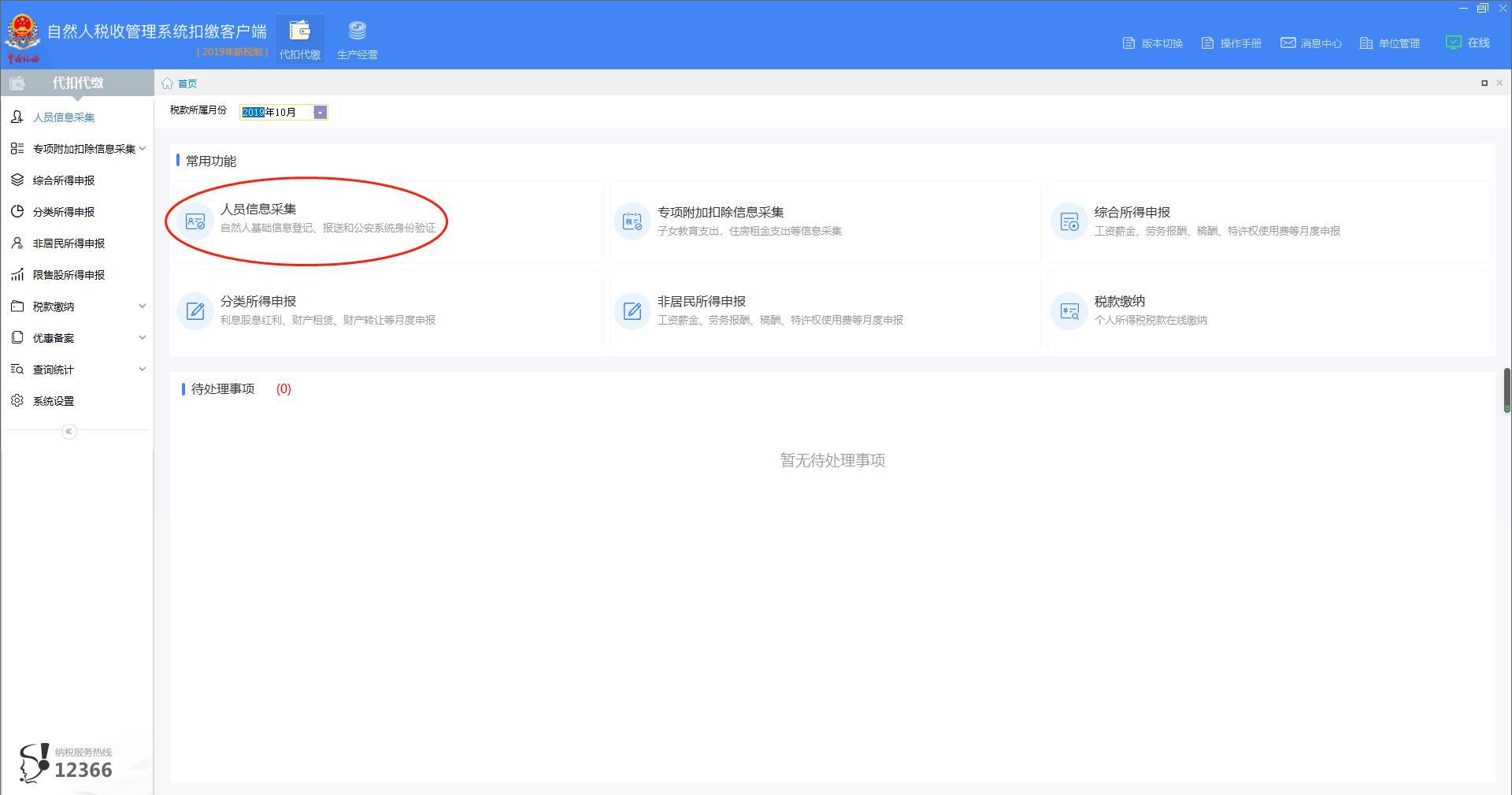Open 消息中心 envelope icon

[1288, 43]
